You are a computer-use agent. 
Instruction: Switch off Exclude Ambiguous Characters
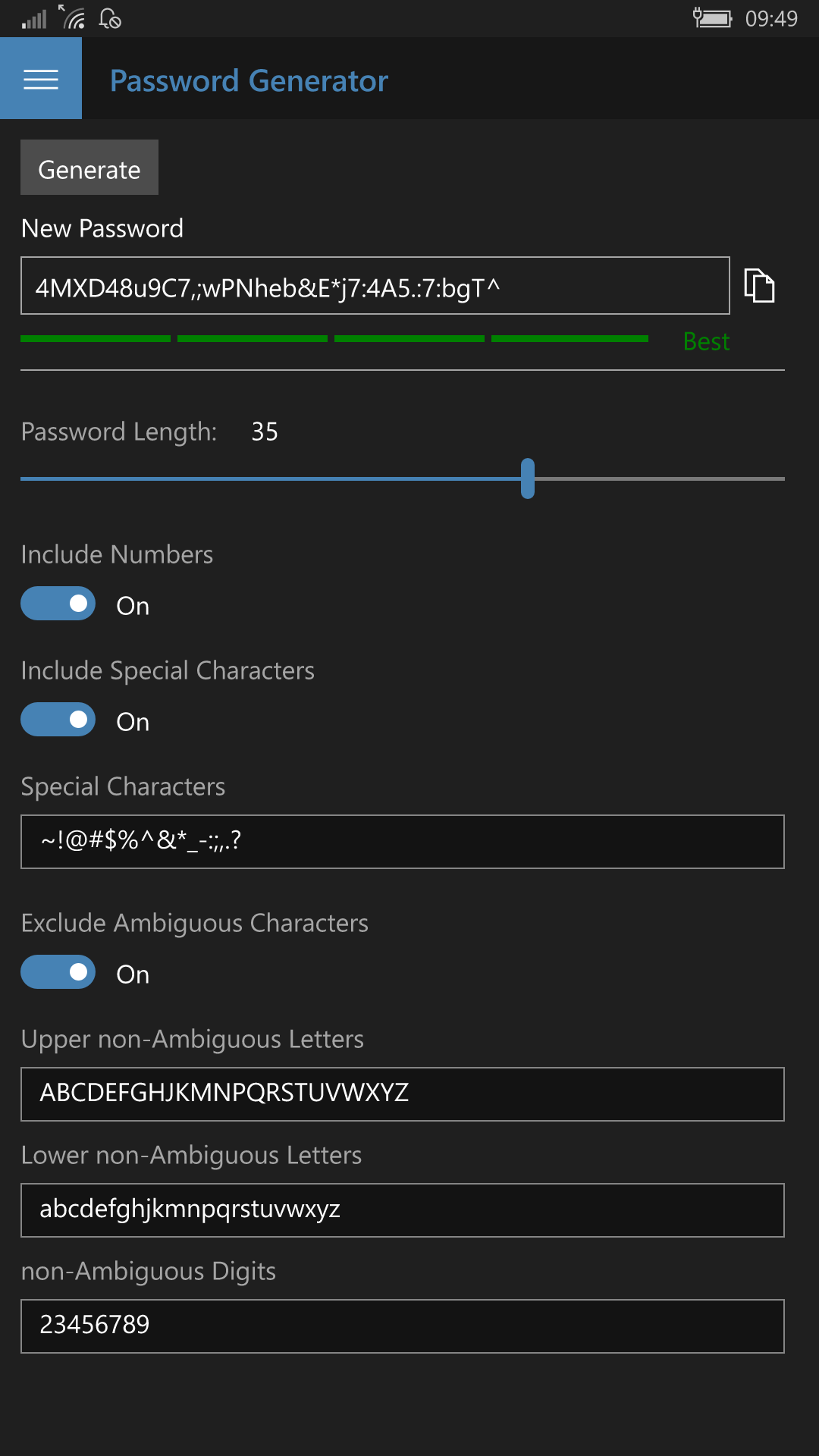(x=58, y=972)
